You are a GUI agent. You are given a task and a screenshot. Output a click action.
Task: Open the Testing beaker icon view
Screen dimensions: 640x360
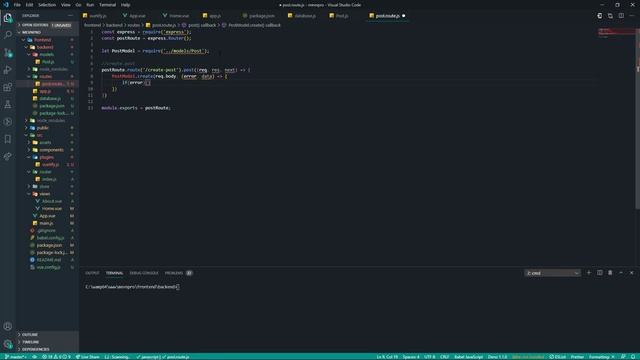8,104
